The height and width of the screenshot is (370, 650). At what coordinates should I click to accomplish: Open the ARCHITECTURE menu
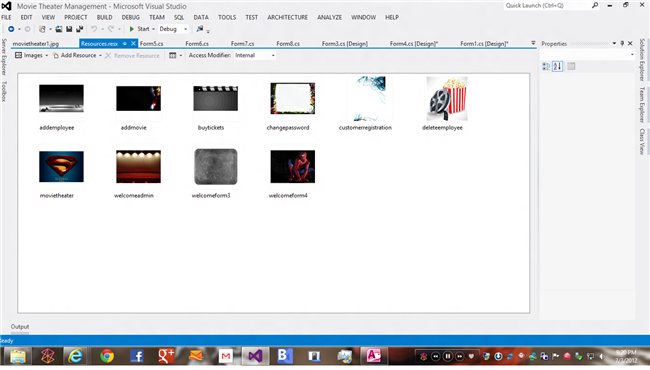(x=287, y=17)
